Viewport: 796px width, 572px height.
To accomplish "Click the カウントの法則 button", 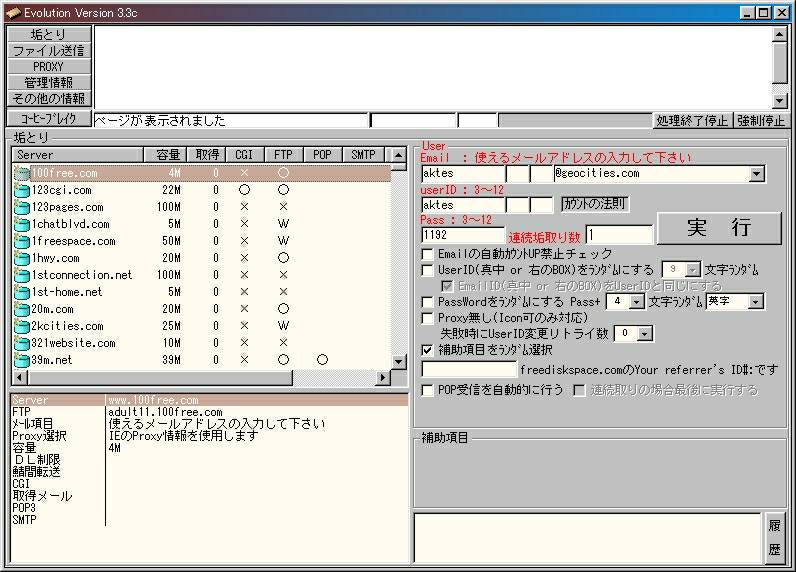I will click(594, 204).
